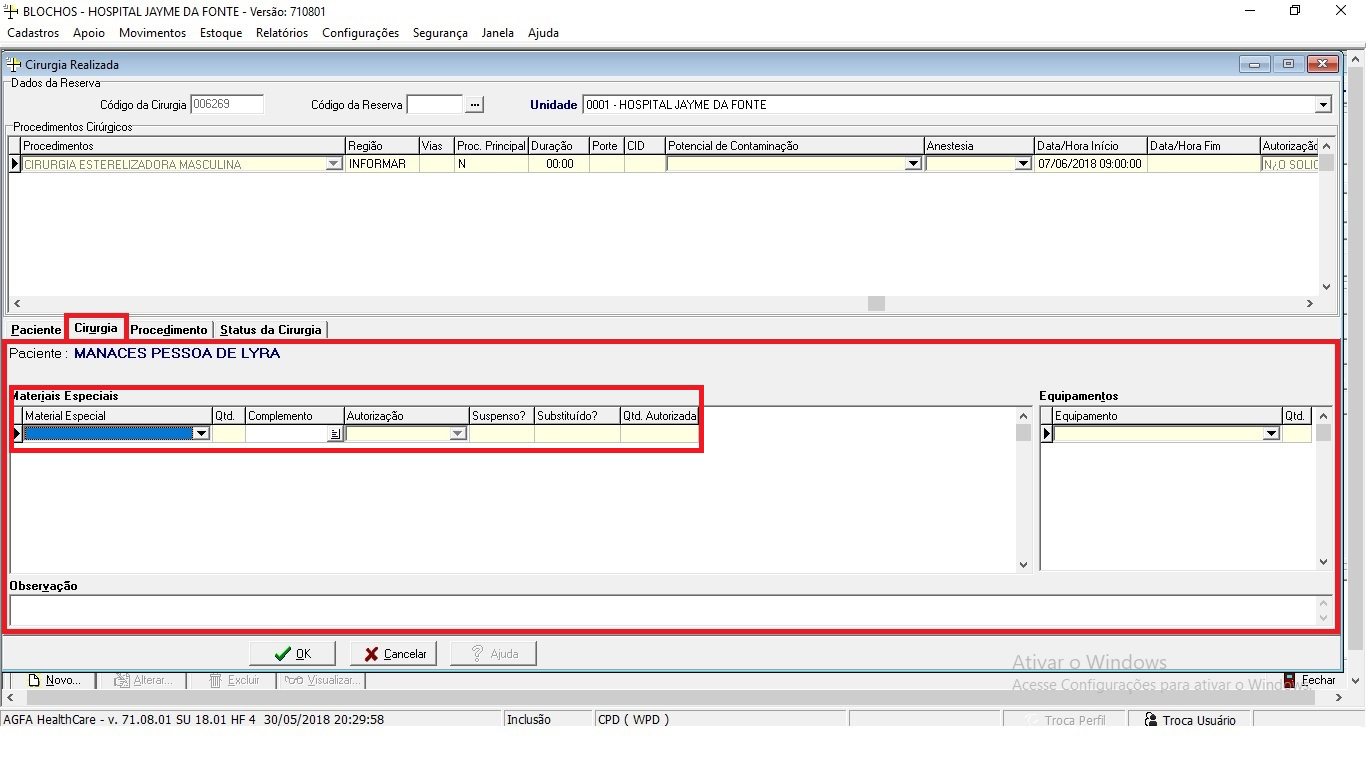
Task: Click the BLOCHOS application title icon
Action: [x=11, y=11]
